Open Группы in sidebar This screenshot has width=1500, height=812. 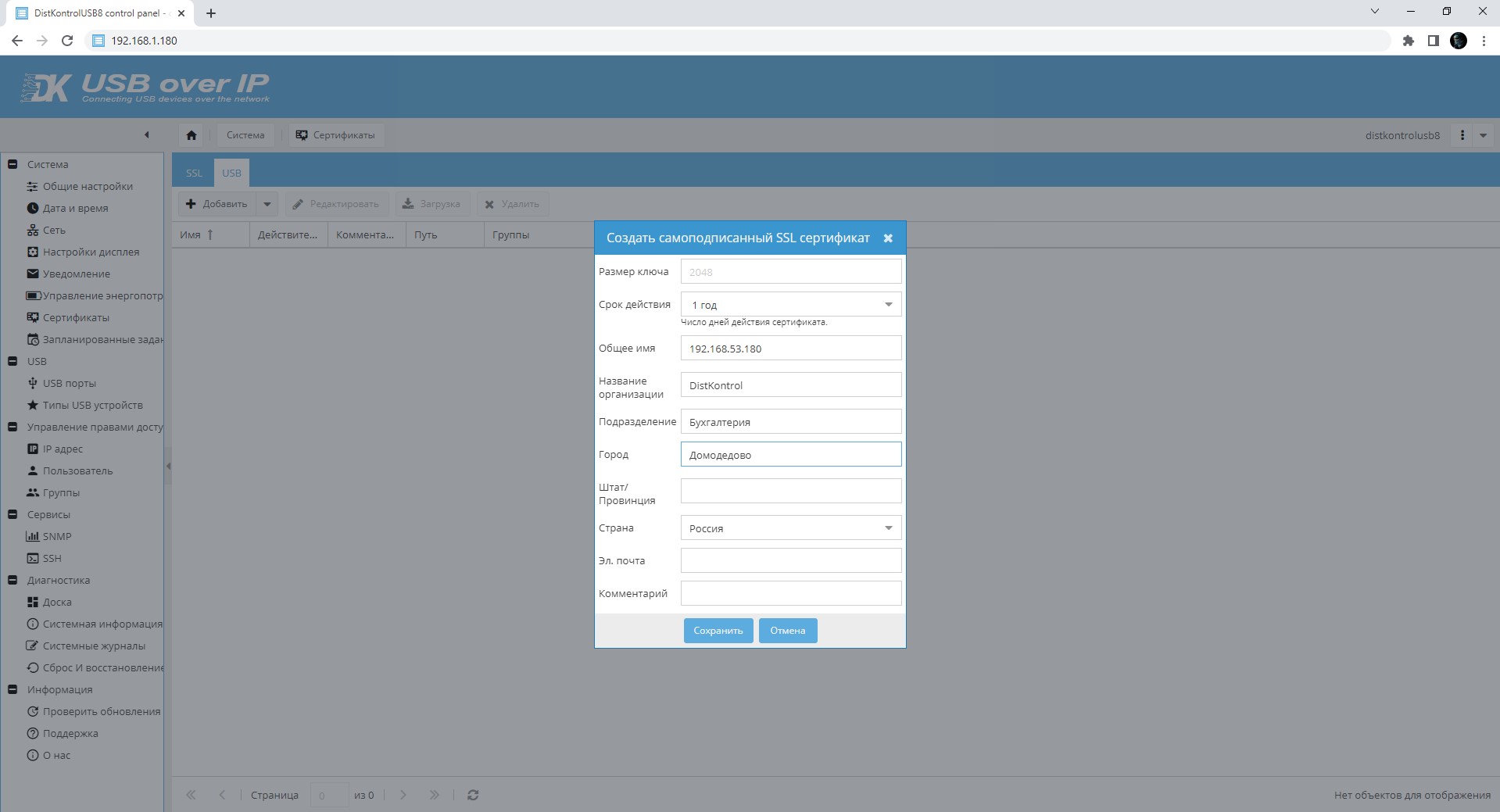coord(61,492)
